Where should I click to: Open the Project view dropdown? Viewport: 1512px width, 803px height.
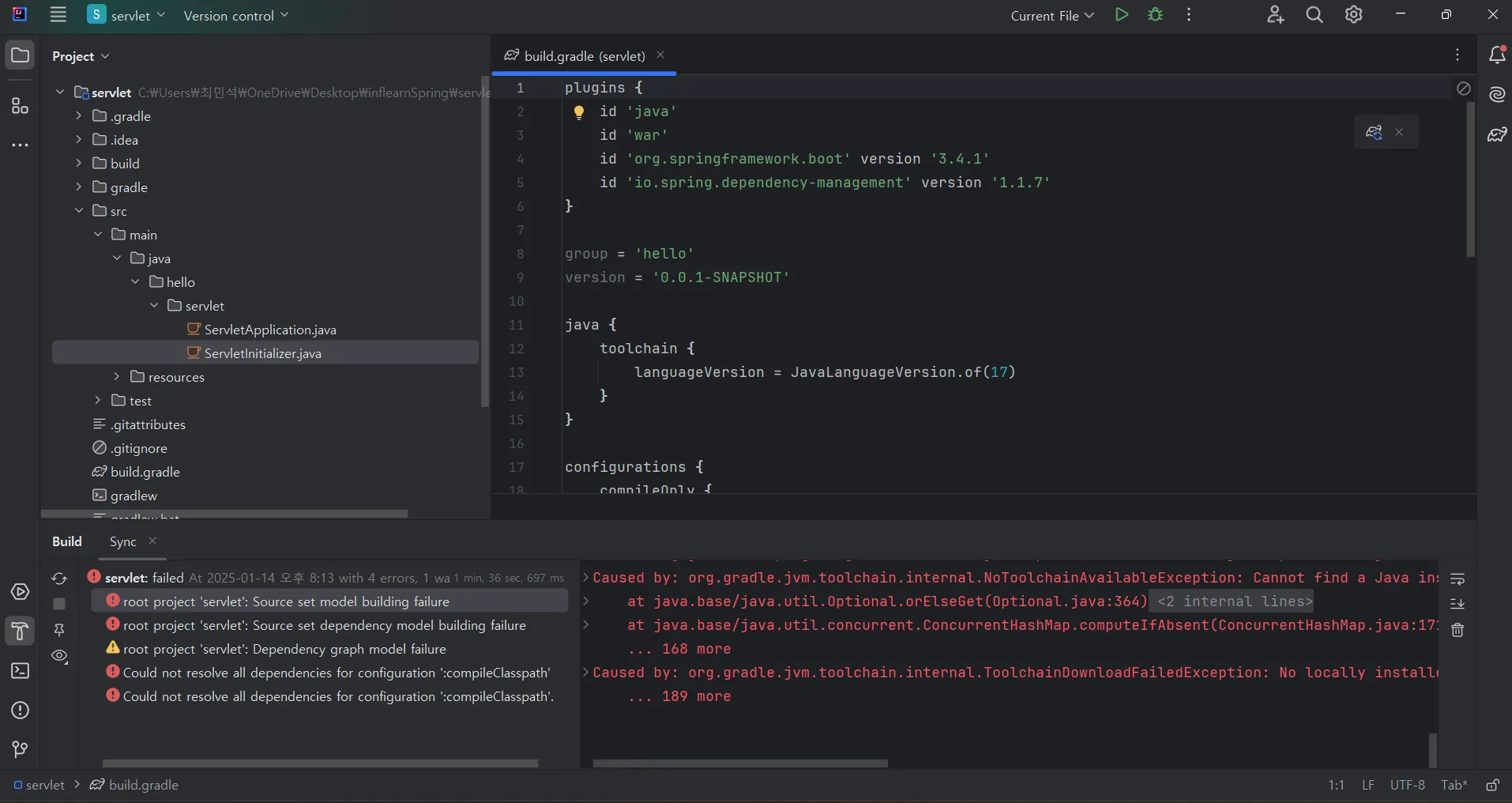tap(81, 56)
